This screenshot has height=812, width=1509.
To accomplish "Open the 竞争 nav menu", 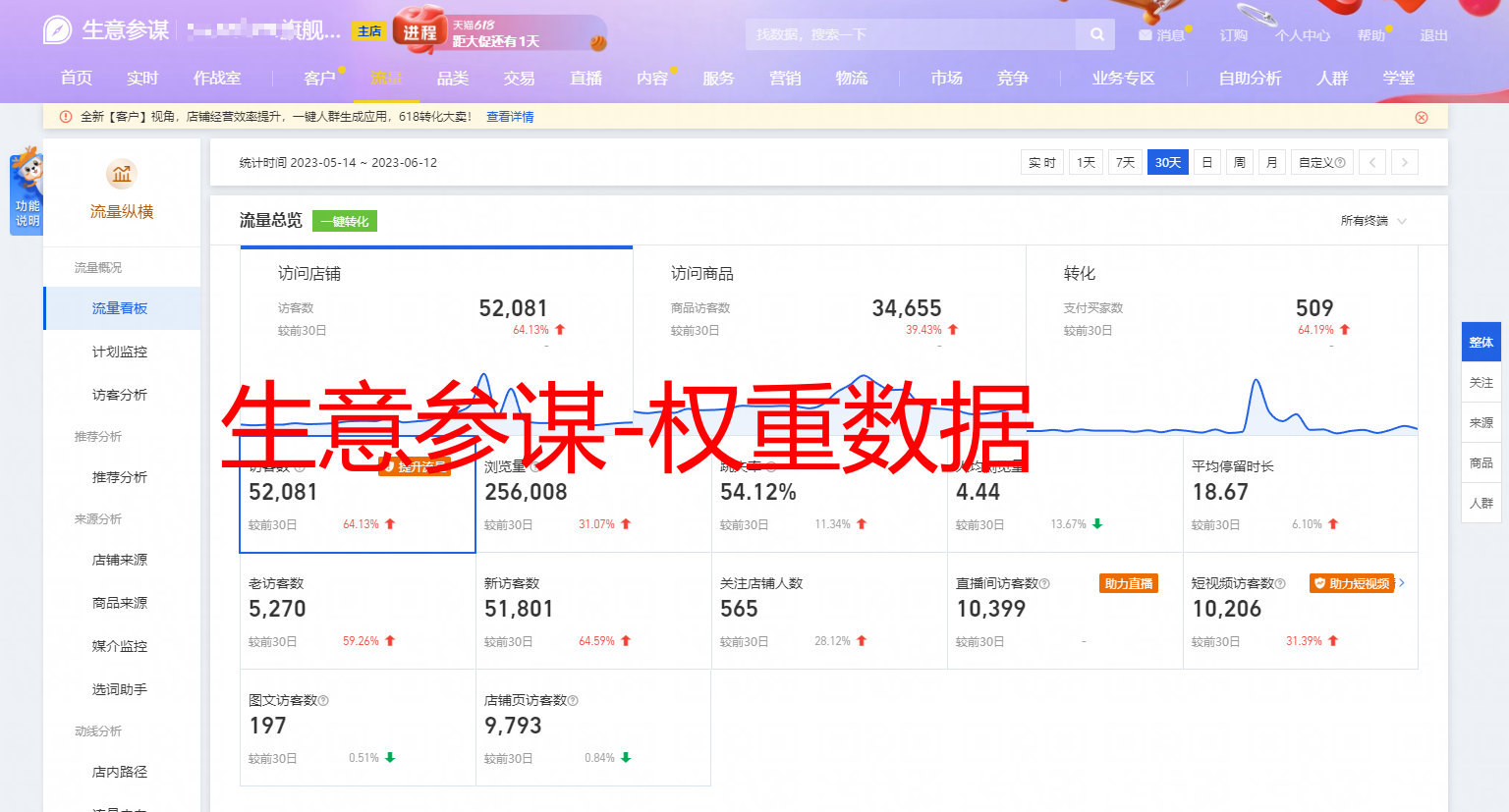I will coord(1013,78).
